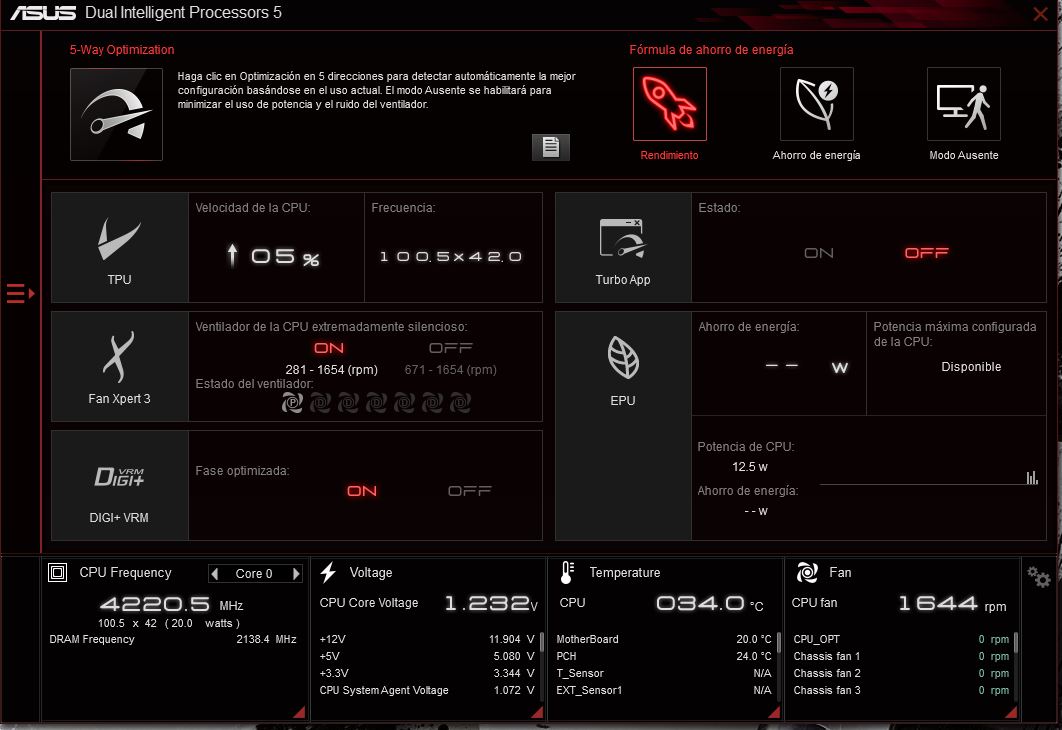Viewport: 1062px width, 730px height.
Task: Click the PCH temperature row
Action: pos(664,656)
